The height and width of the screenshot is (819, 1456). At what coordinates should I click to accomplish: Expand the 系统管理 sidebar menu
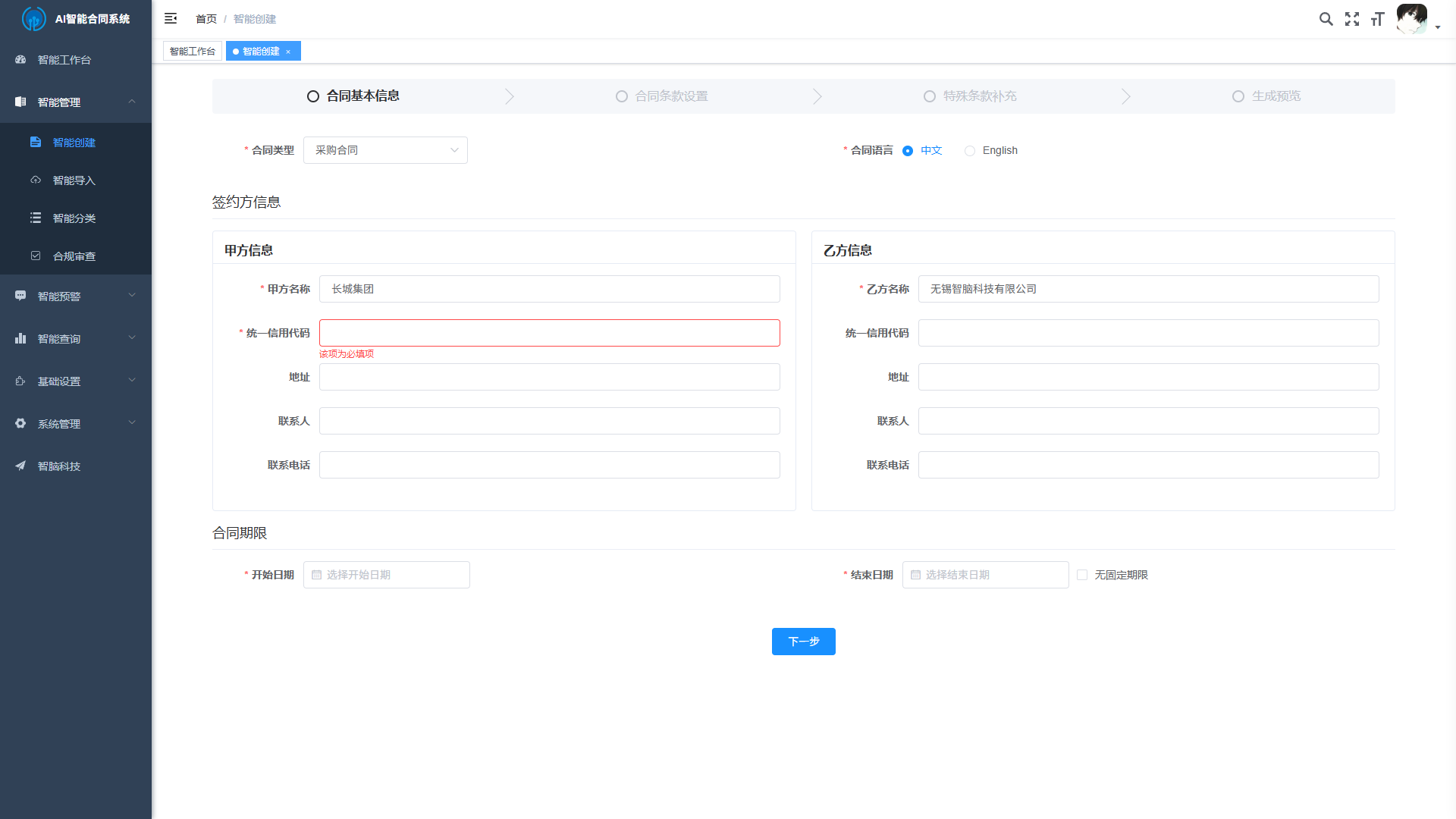76,423
